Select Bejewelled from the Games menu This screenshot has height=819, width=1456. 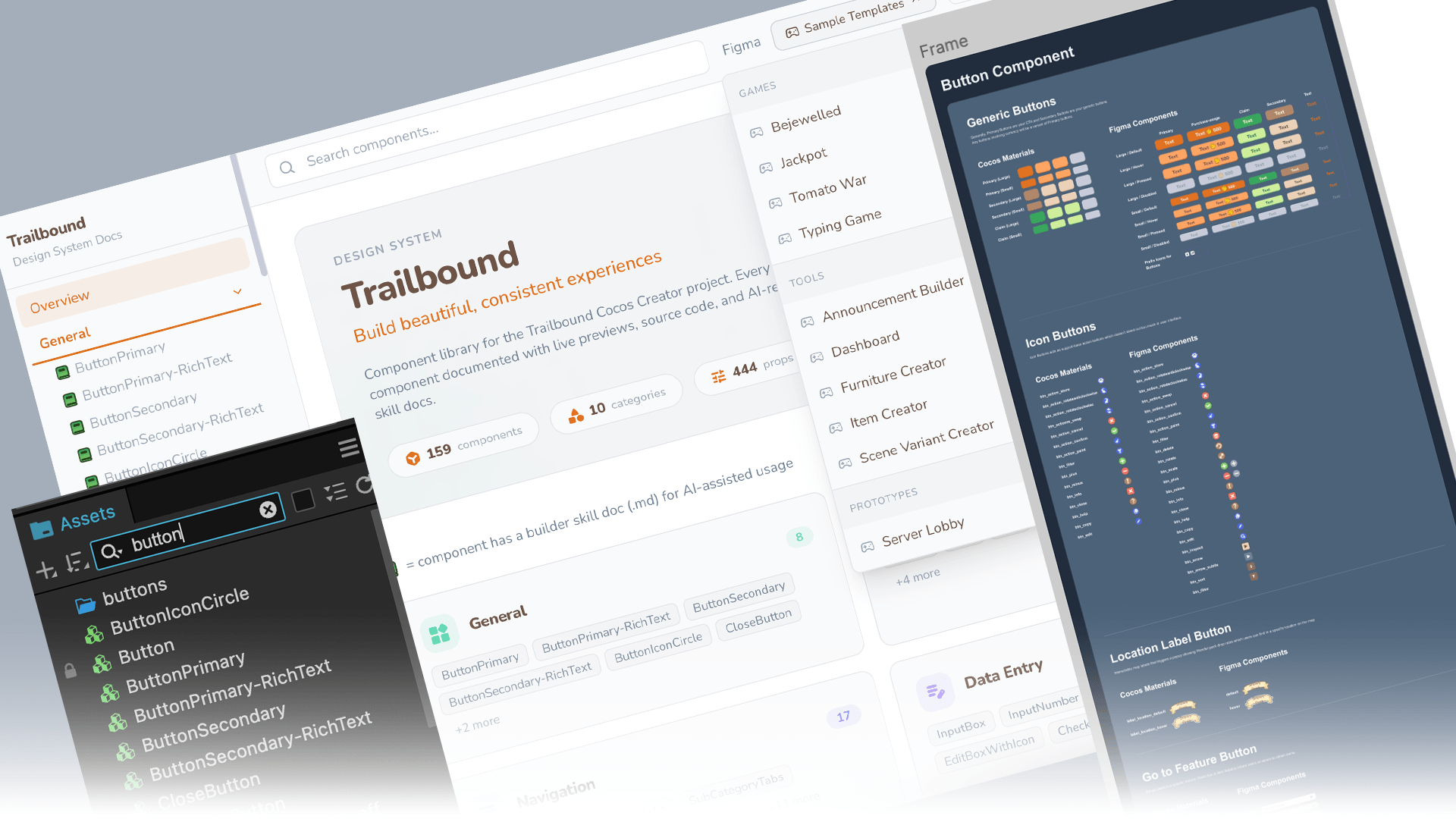point(805,119)
